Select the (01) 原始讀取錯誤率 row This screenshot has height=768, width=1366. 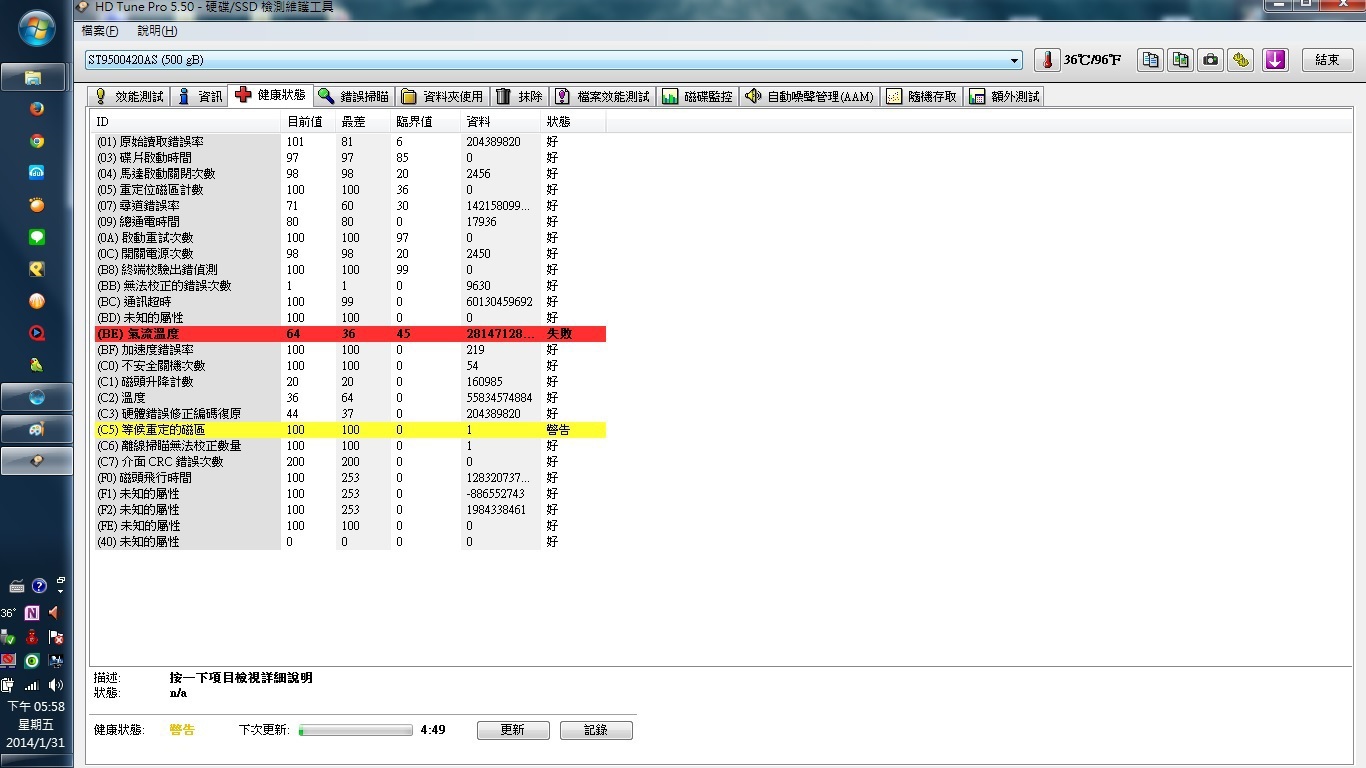(x=350, y=141)
